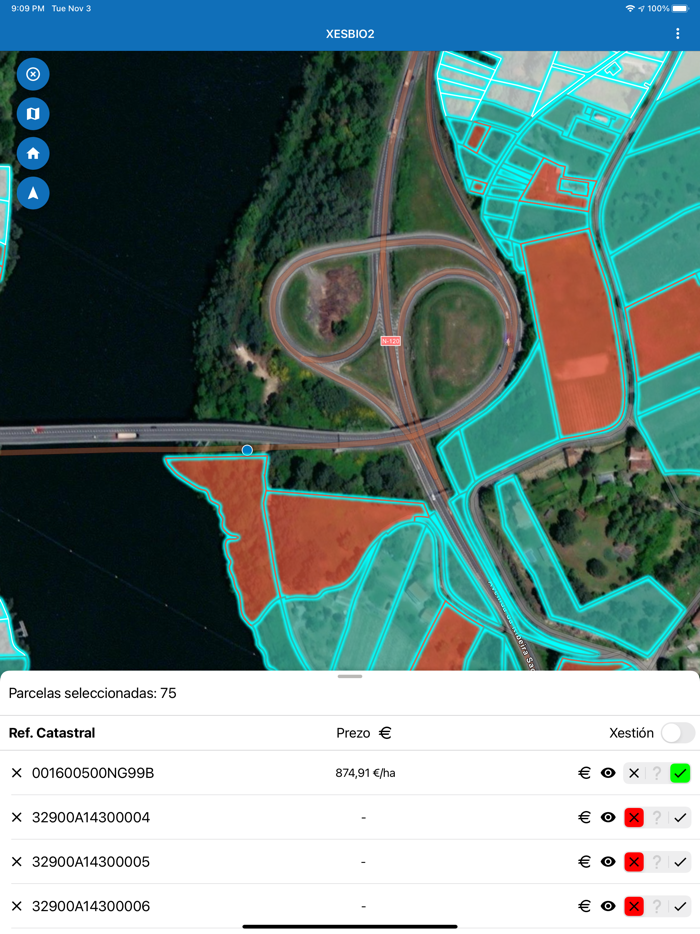Select green check for parcel 001600500NG99B
The image size is (700, 934).
pyautogui.click(x=680, y=773)
